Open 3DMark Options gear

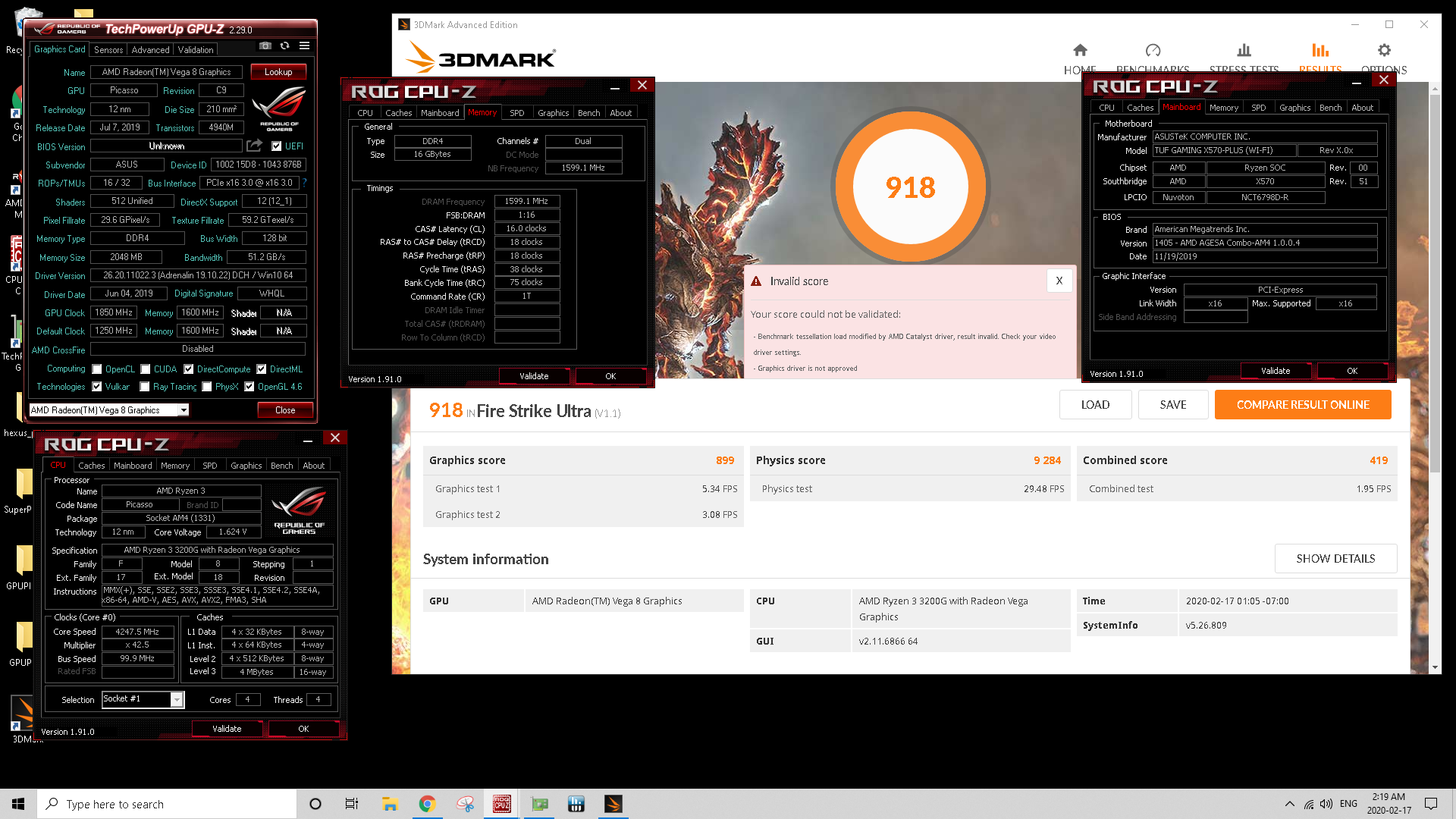pyautogui.click(x=1384, y=58)
